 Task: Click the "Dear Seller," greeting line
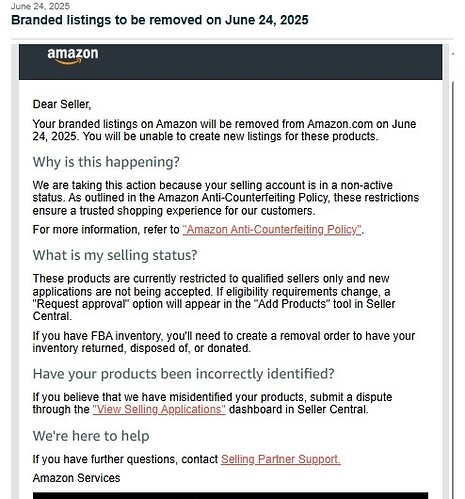pyautogui.click(x=62, y=105)
